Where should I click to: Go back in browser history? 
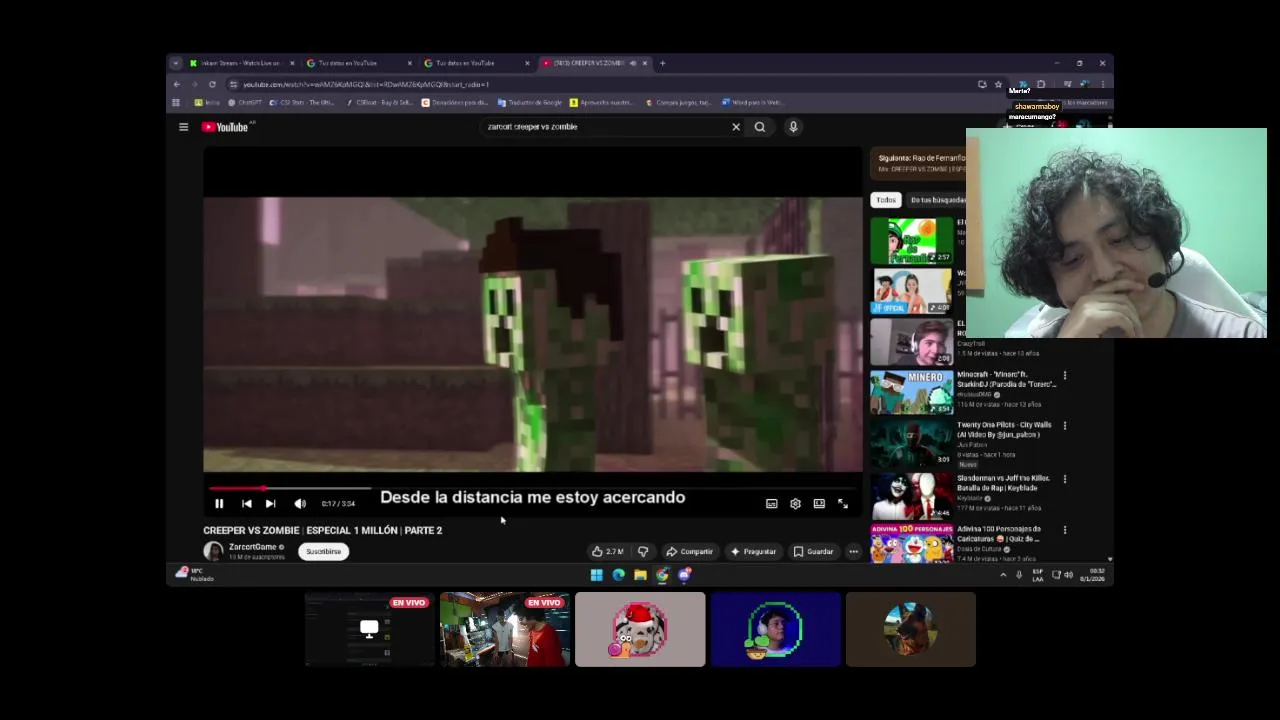pyautogui.click(x=177, y=84)
